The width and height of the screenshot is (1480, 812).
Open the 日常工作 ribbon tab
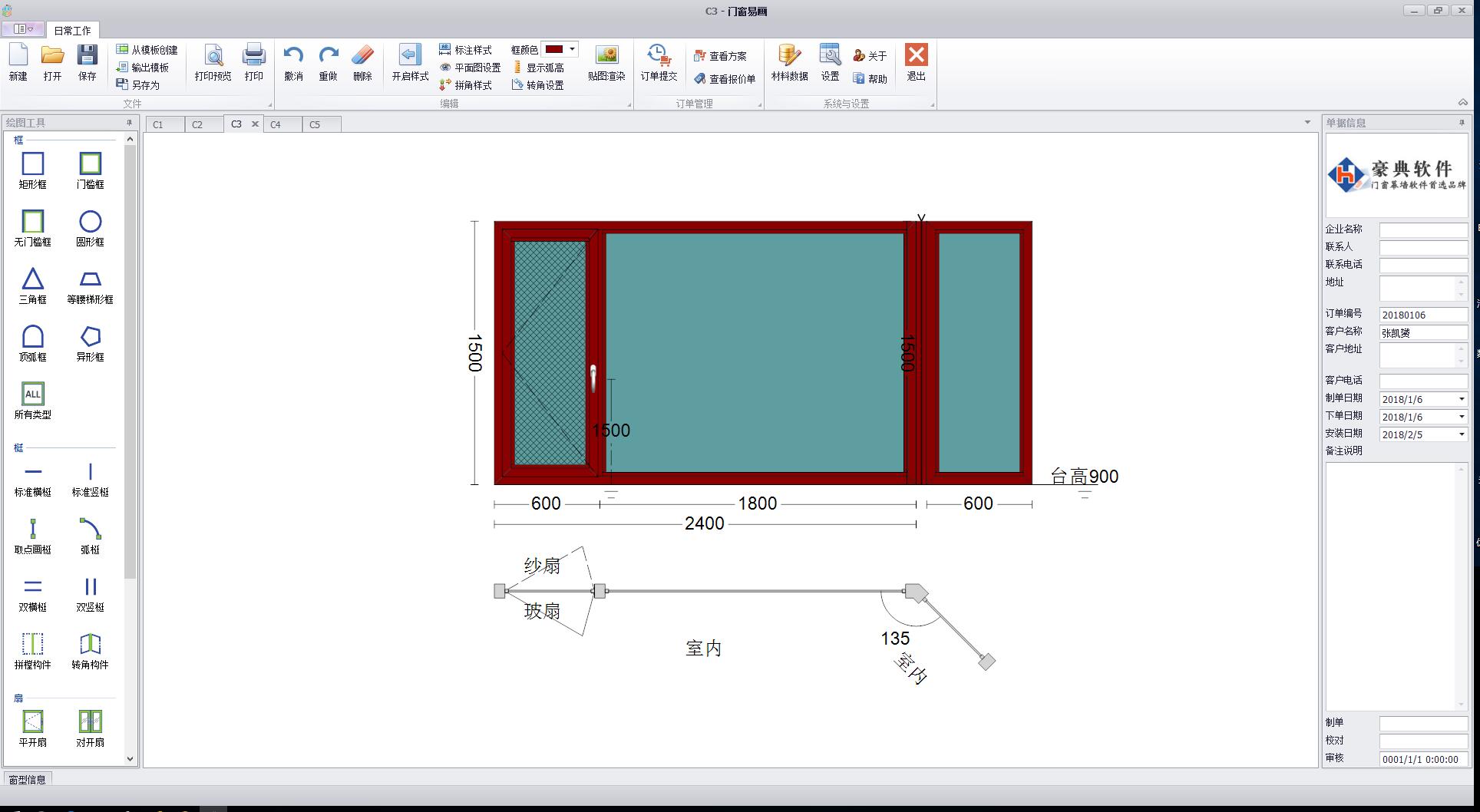coord(72,31)
